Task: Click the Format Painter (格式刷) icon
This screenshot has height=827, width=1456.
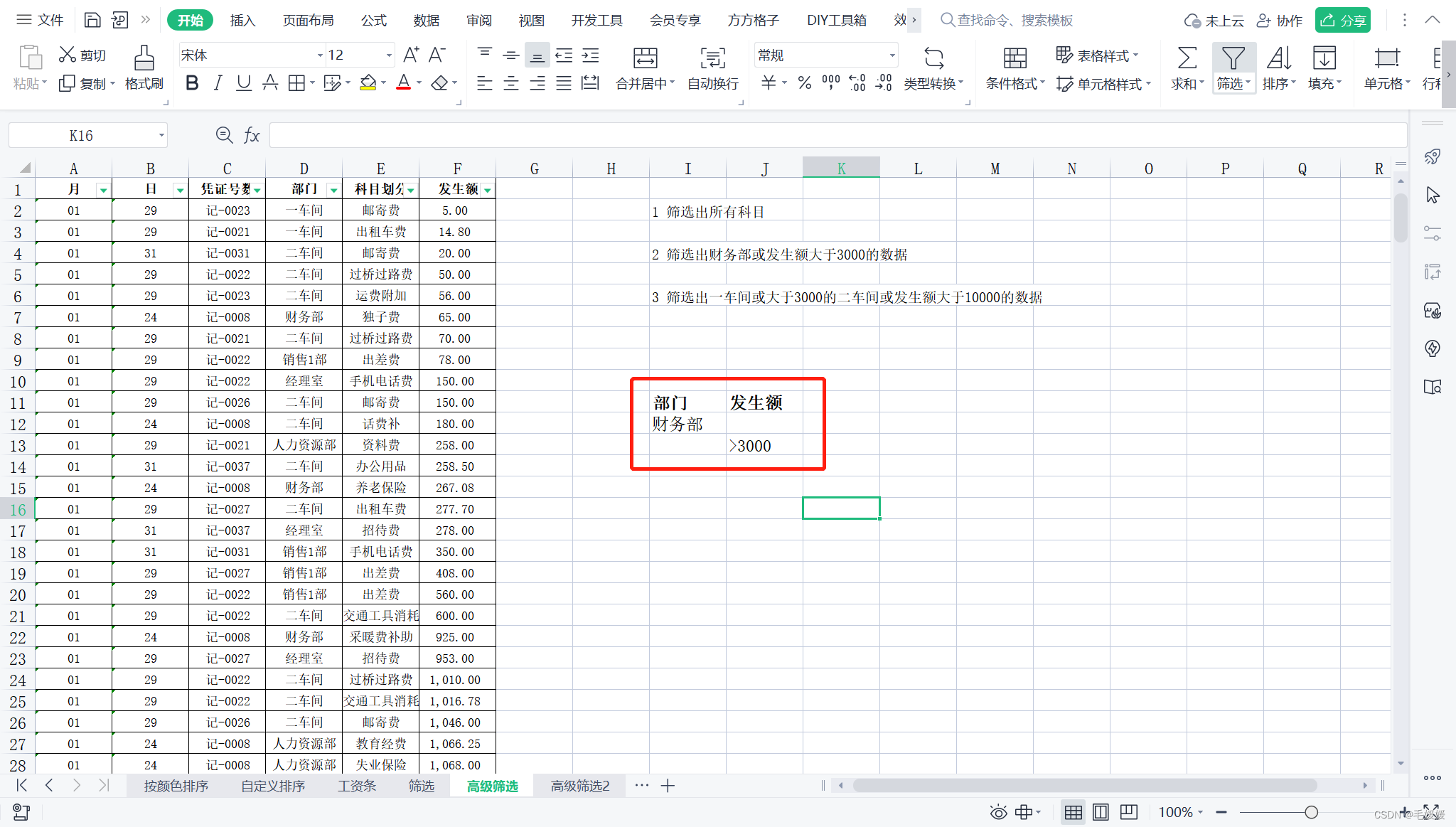Action: tap(144, 58)
